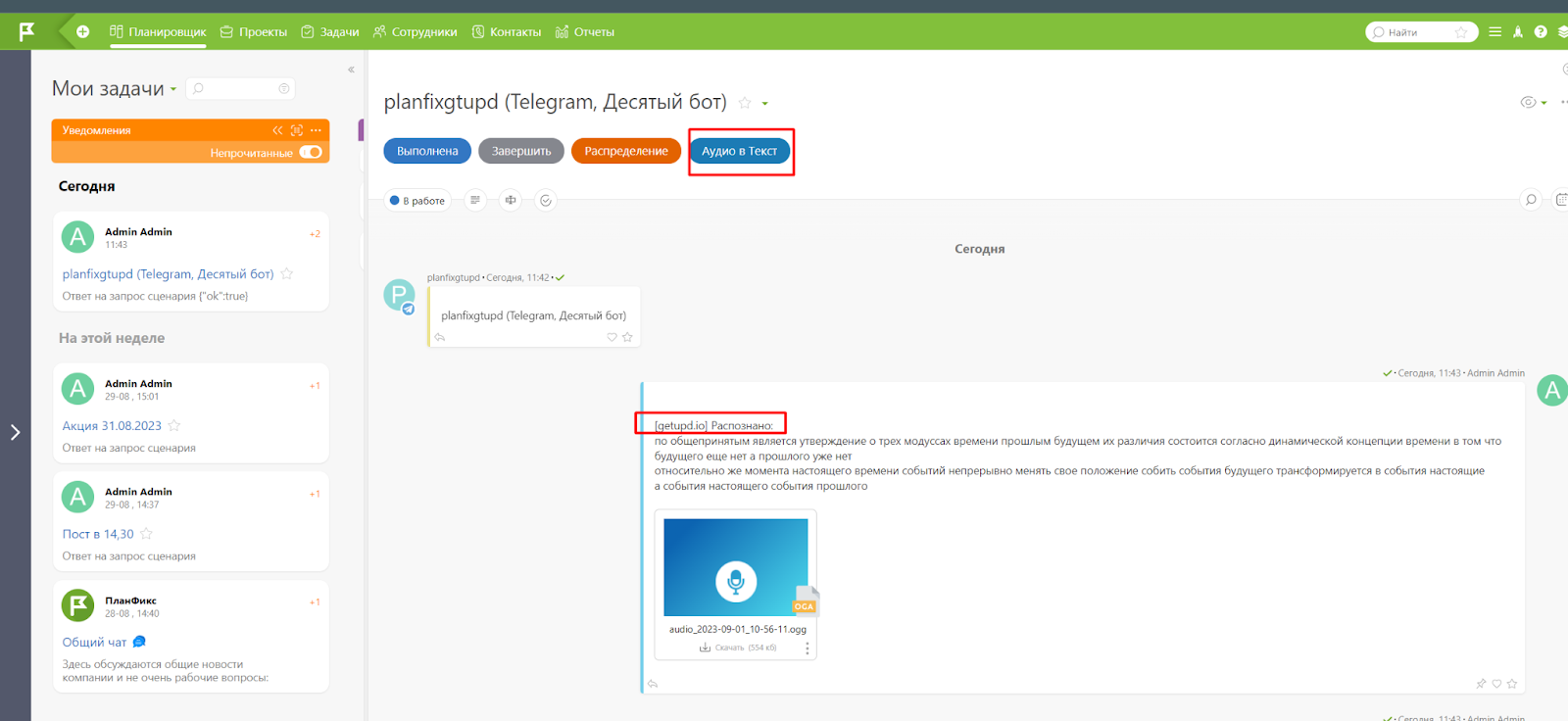This screenshot has width=1568, height=721.
Task: Click the rocket icon in top bar
Action: [x=1518, y=32]
